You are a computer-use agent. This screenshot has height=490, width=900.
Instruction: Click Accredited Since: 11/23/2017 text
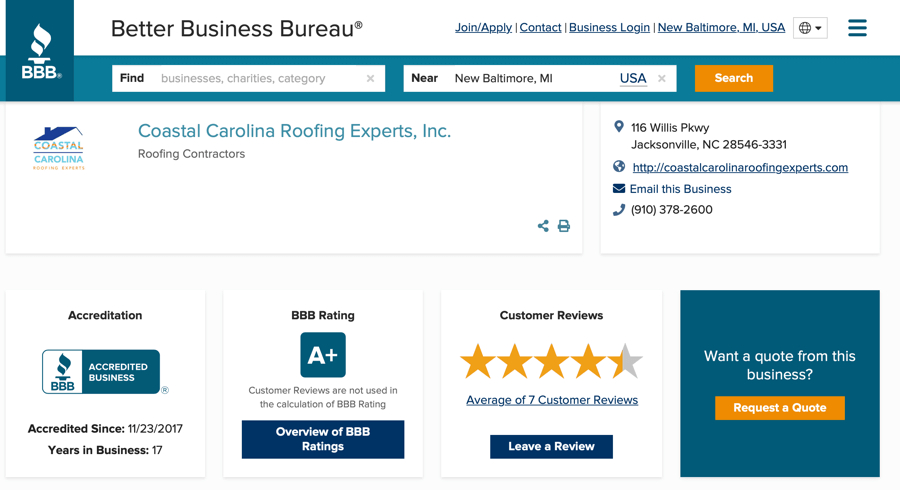105,429
